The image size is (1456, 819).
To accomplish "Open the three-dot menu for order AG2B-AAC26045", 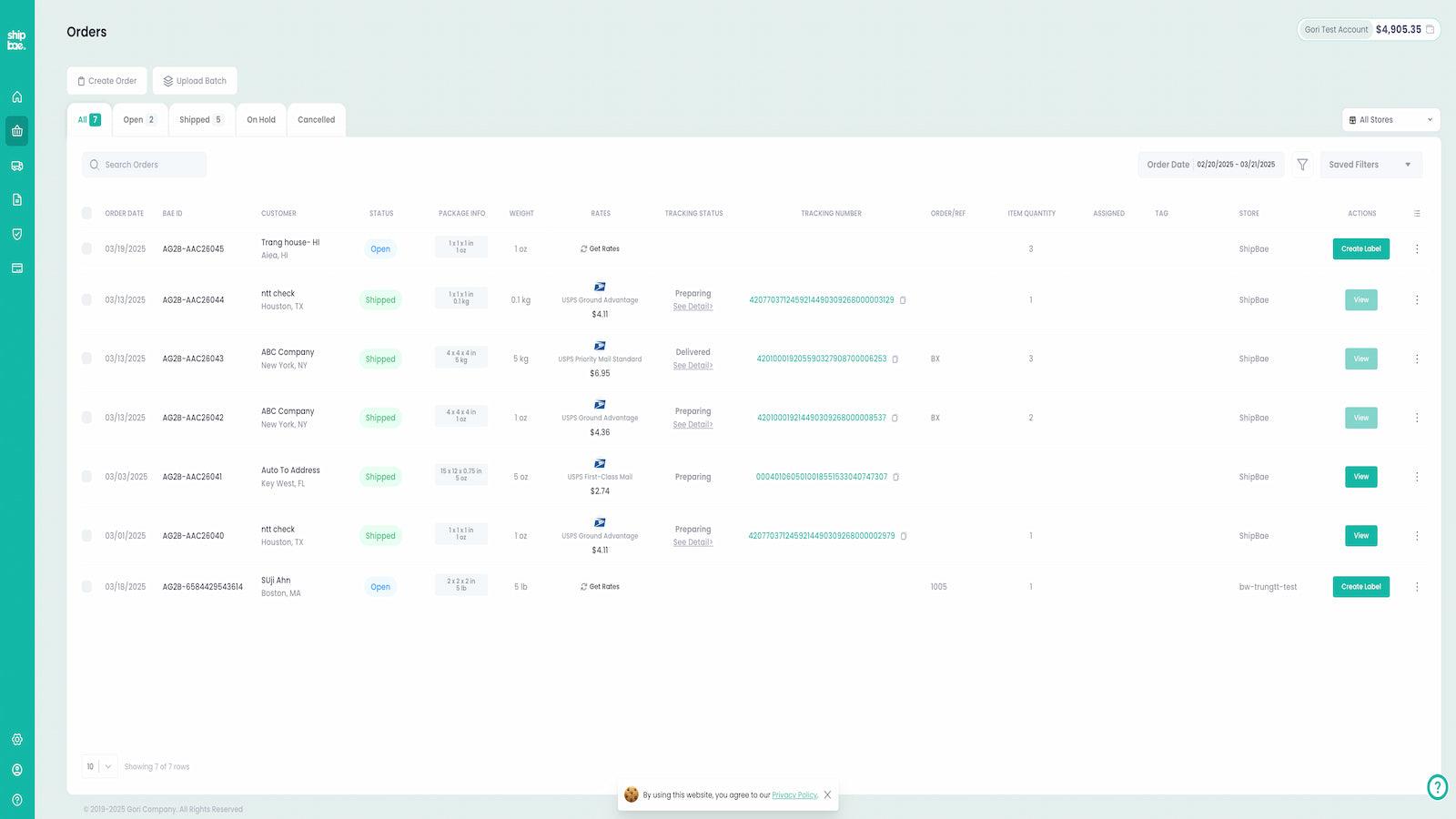I will click(1417, 248).
